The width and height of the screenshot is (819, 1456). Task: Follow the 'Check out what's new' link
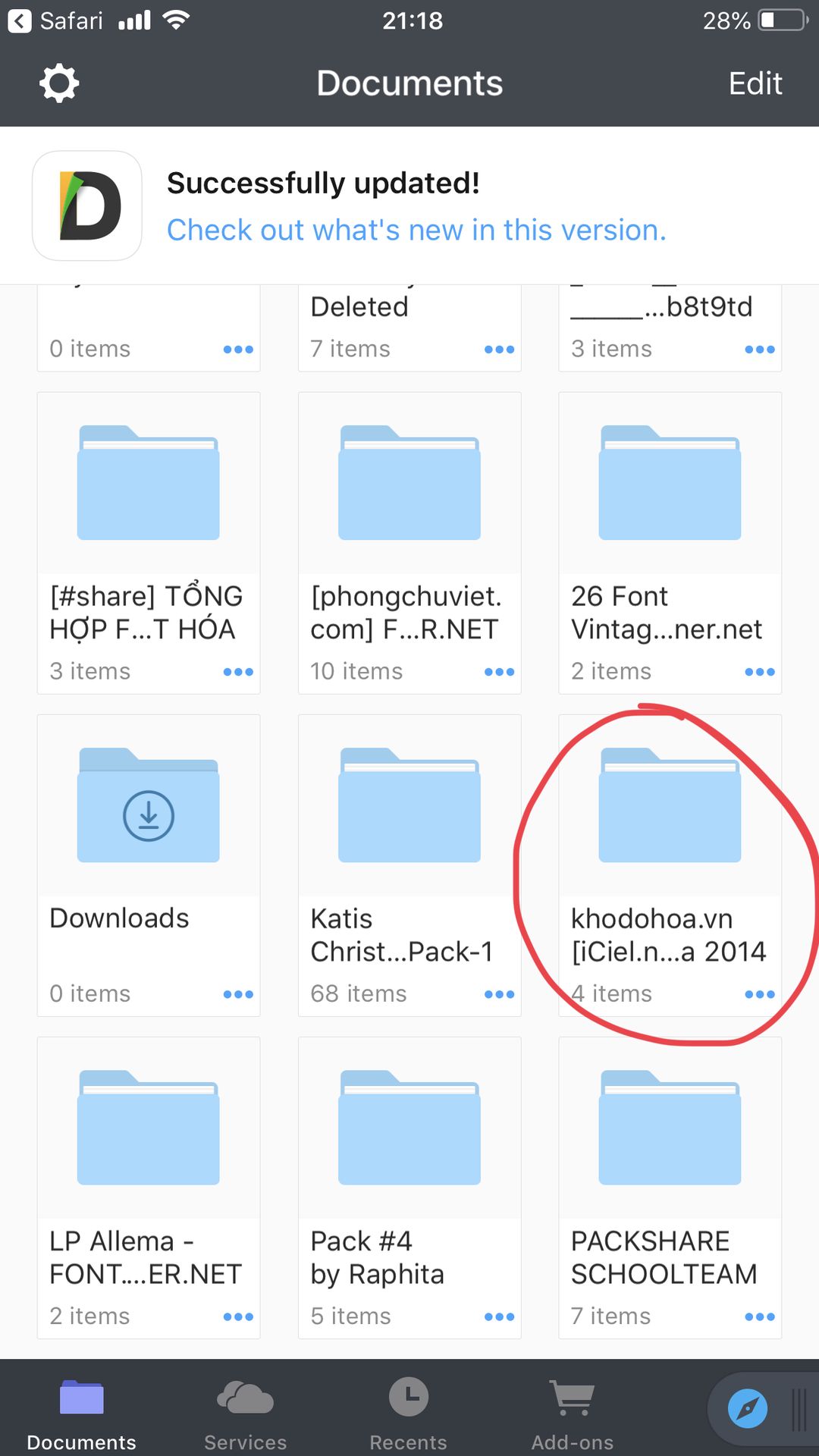click(x=416, y=230)
